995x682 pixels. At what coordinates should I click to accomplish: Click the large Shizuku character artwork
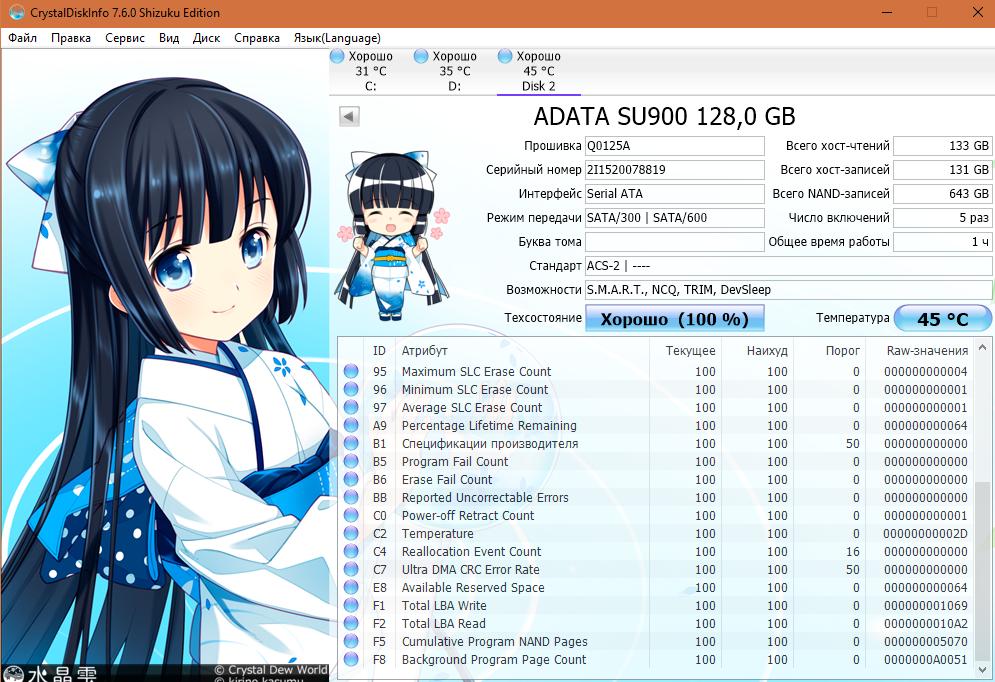(165, 365)
